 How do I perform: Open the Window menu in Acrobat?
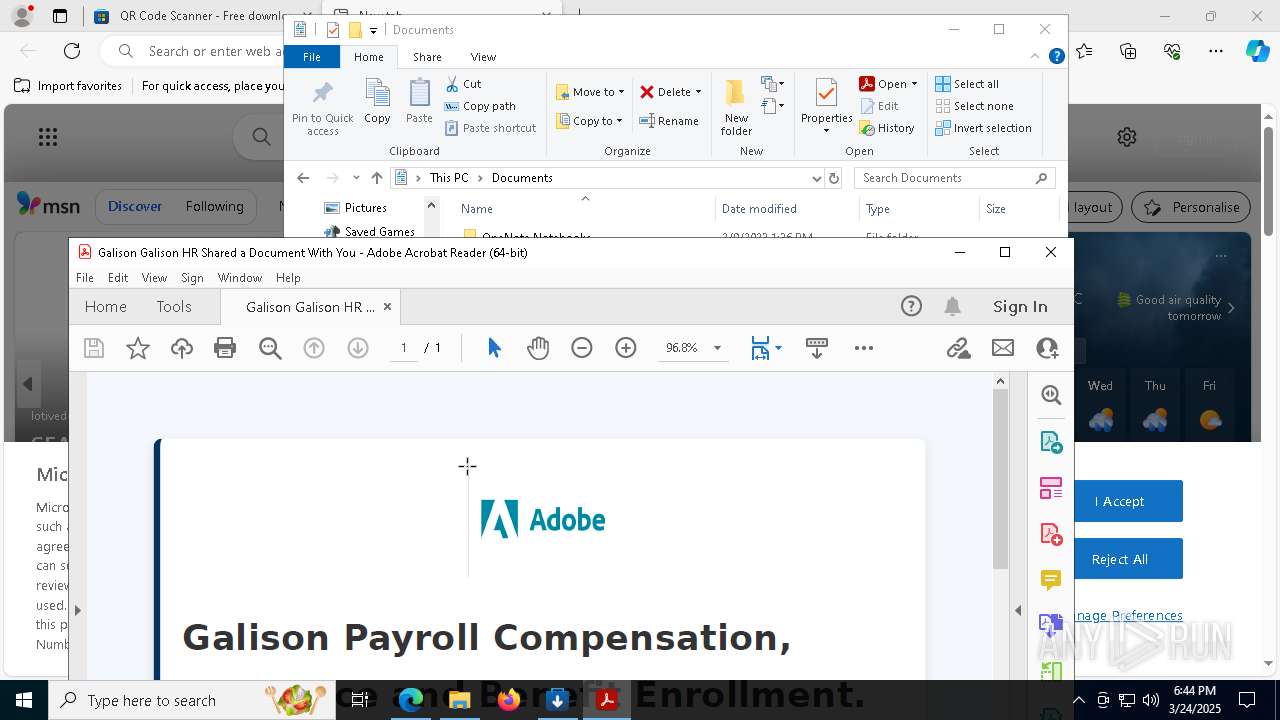240,278
